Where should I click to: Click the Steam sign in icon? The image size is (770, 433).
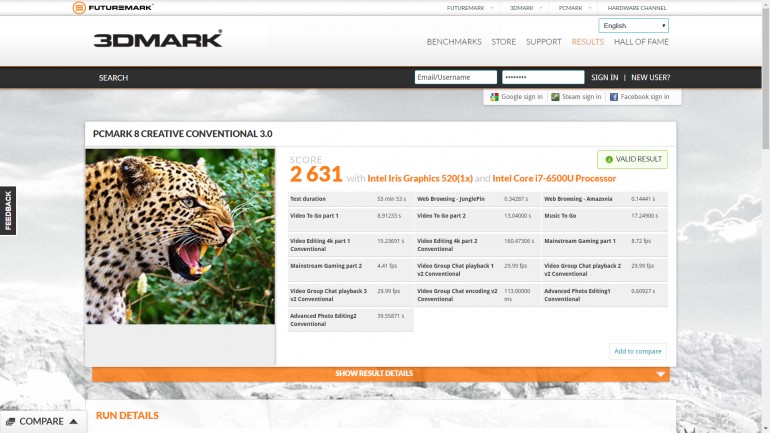(555, 97)
